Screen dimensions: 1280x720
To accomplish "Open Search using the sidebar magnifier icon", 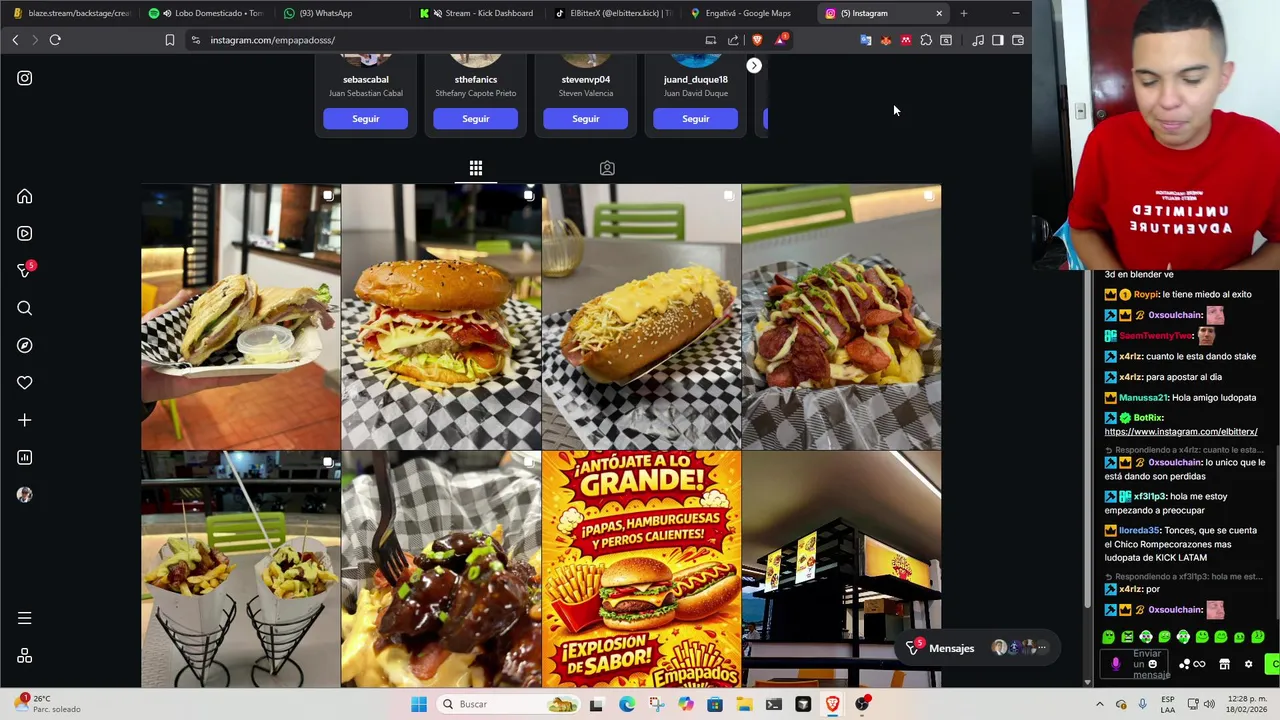I will (24, 309).
